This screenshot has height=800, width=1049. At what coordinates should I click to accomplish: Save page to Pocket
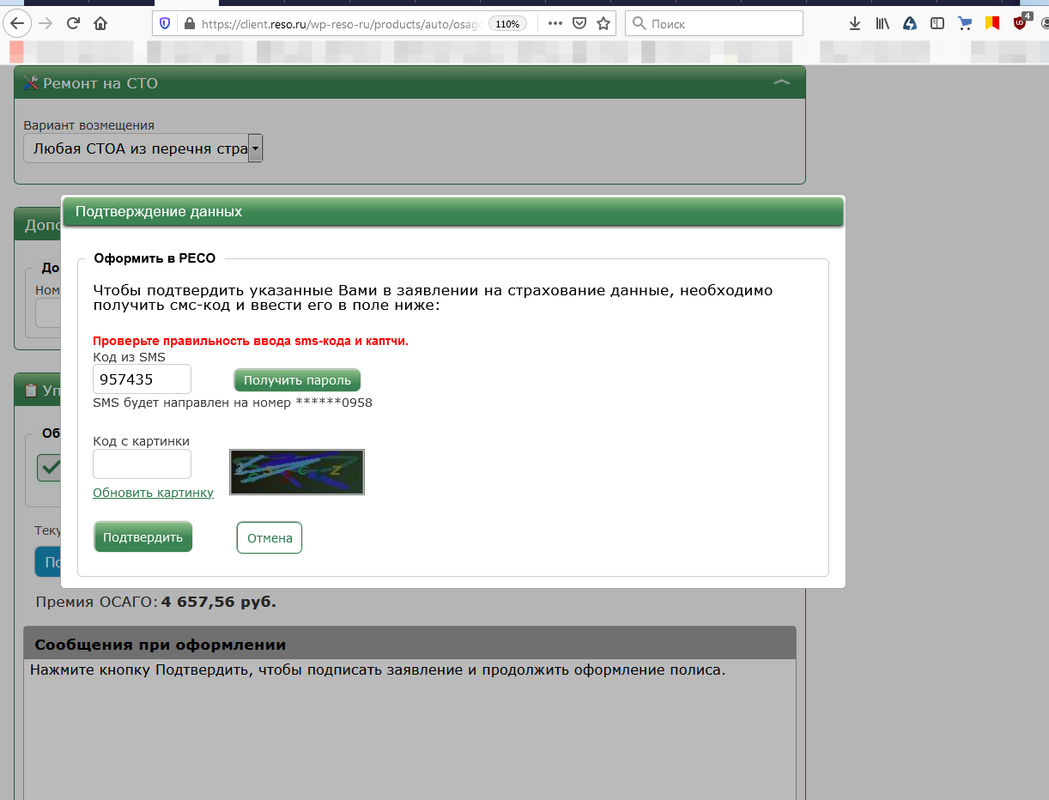tap(579, 23)
